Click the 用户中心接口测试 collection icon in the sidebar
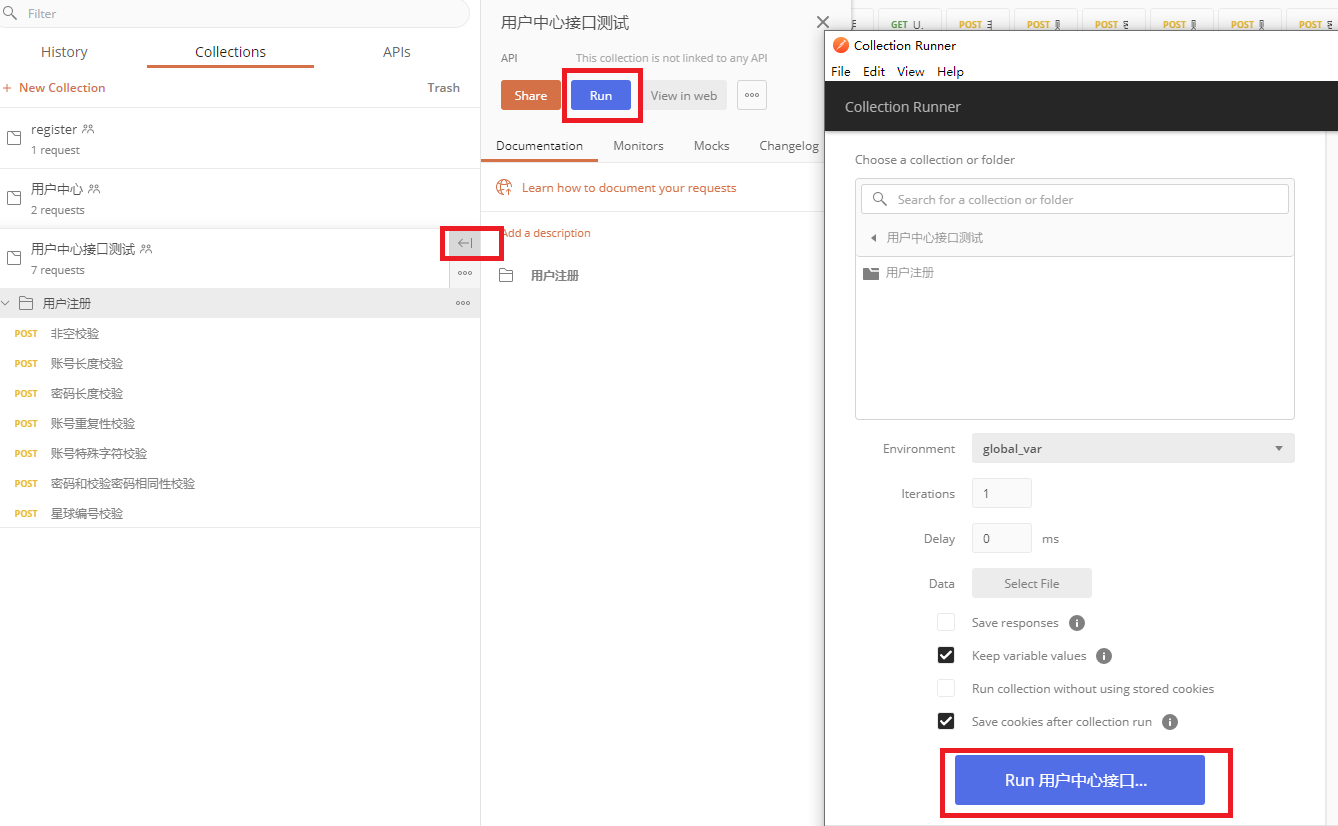 click(x=14, y=258)
